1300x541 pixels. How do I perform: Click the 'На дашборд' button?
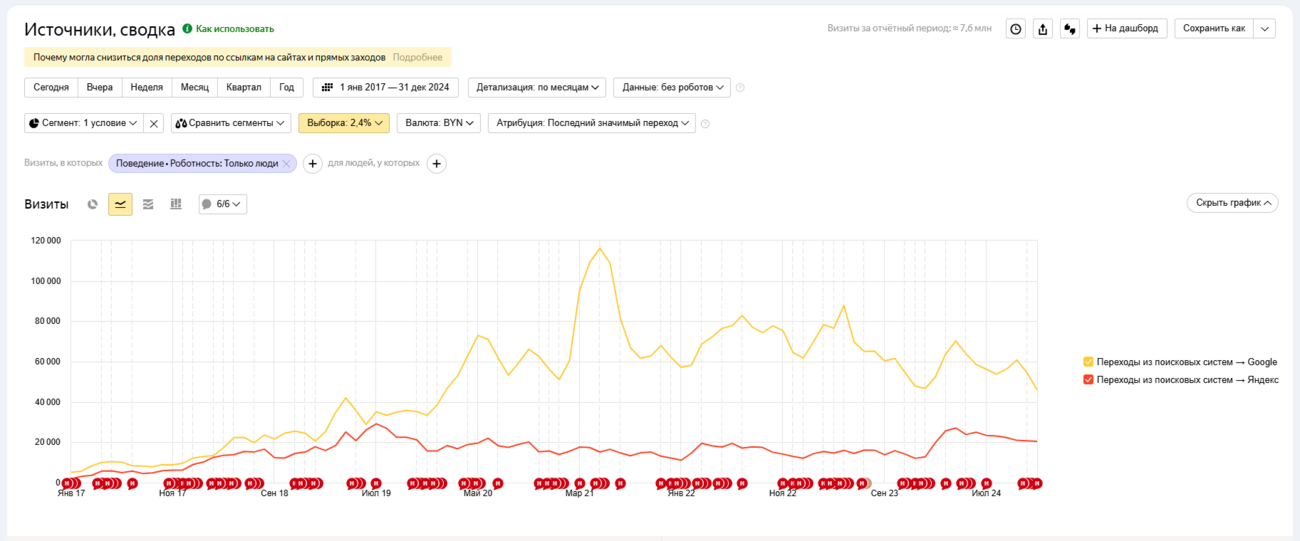(x=1127, y=29)
